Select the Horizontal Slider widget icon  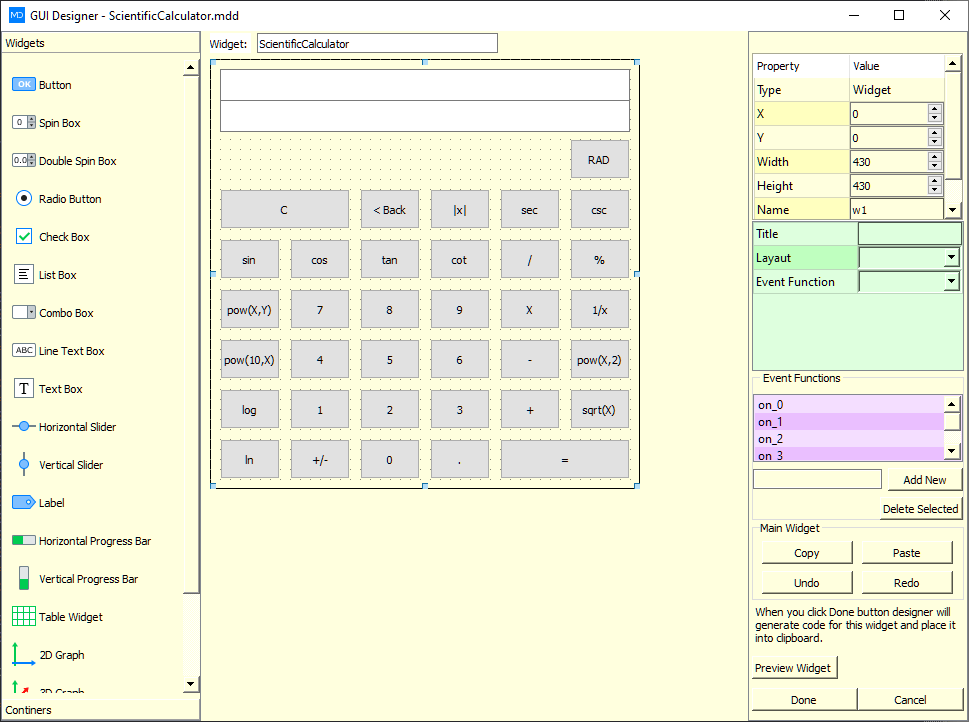pyautogui.click(x=24, y=427)
